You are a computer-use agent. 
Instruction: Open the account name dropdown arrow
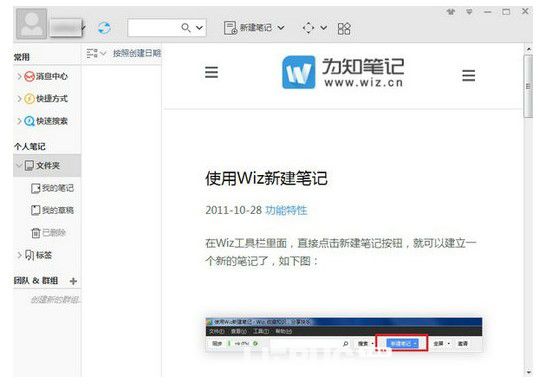(84, 28)
